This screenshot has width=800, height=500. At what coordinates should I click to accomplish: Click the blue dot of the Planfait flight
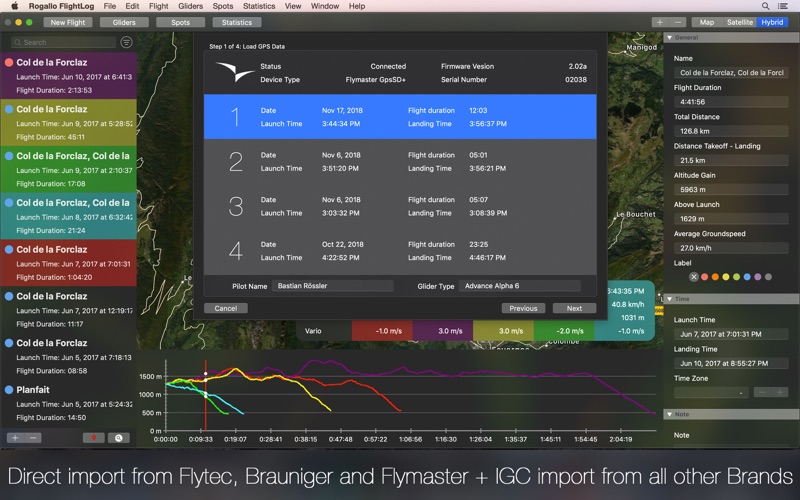pyautogui.click(x=9, y=390)
